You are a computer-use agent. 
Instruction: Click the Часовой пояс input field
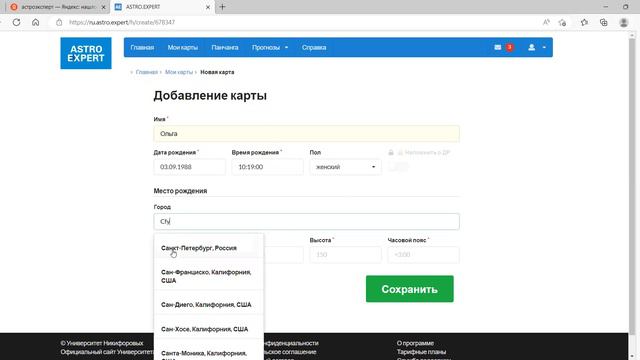(423, 255)
